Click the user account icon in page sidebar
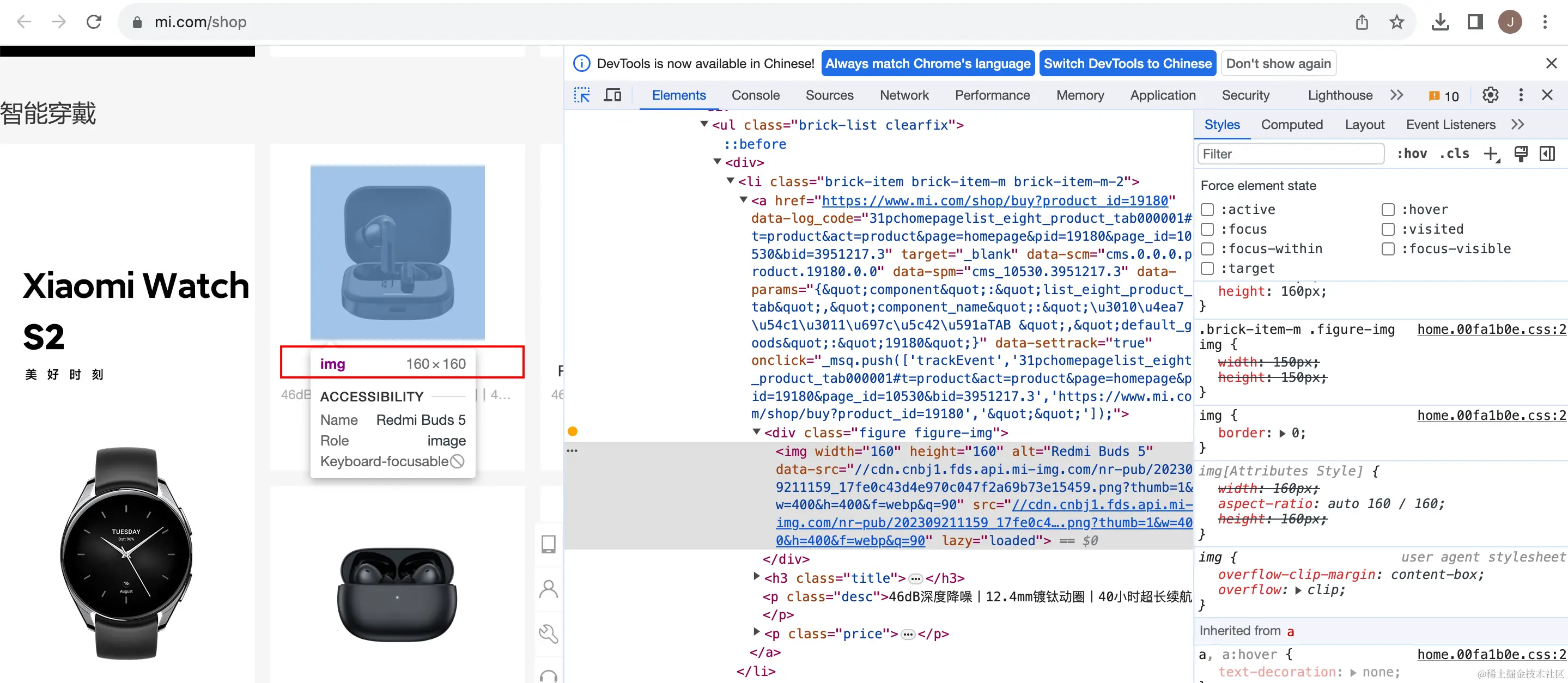The height and width of the screenshot is (683, 1568). [549, 589]
